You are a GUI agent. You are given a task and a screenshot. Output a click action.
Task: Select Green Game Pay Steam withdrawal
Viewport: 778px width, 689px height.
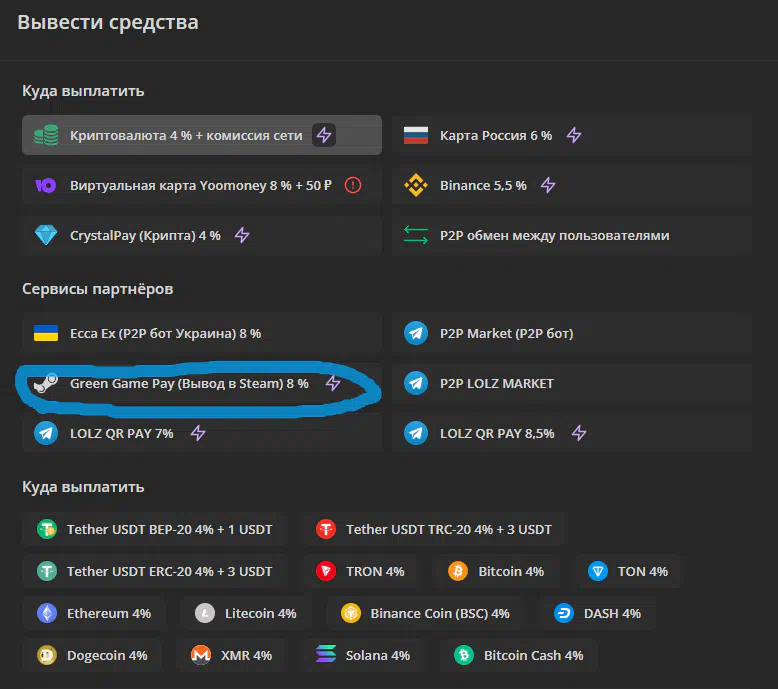[202, 383]
